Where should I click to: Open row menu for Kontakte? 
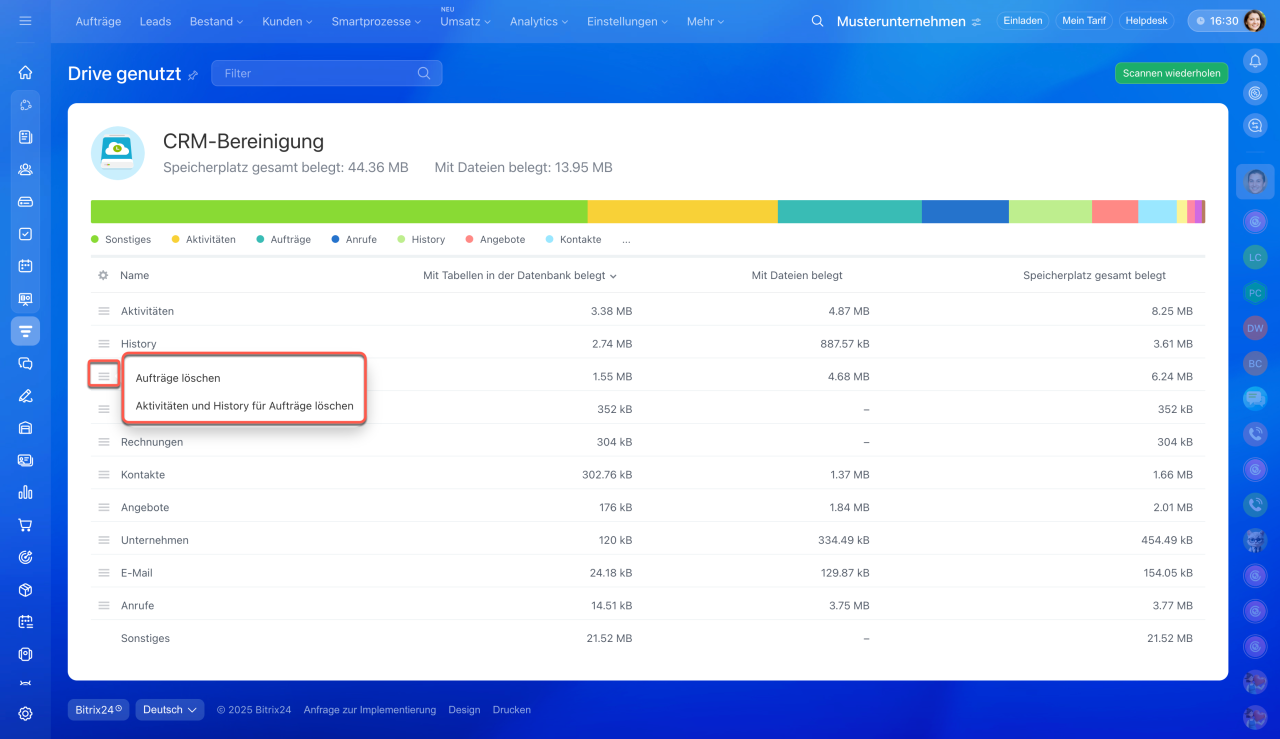103,475
